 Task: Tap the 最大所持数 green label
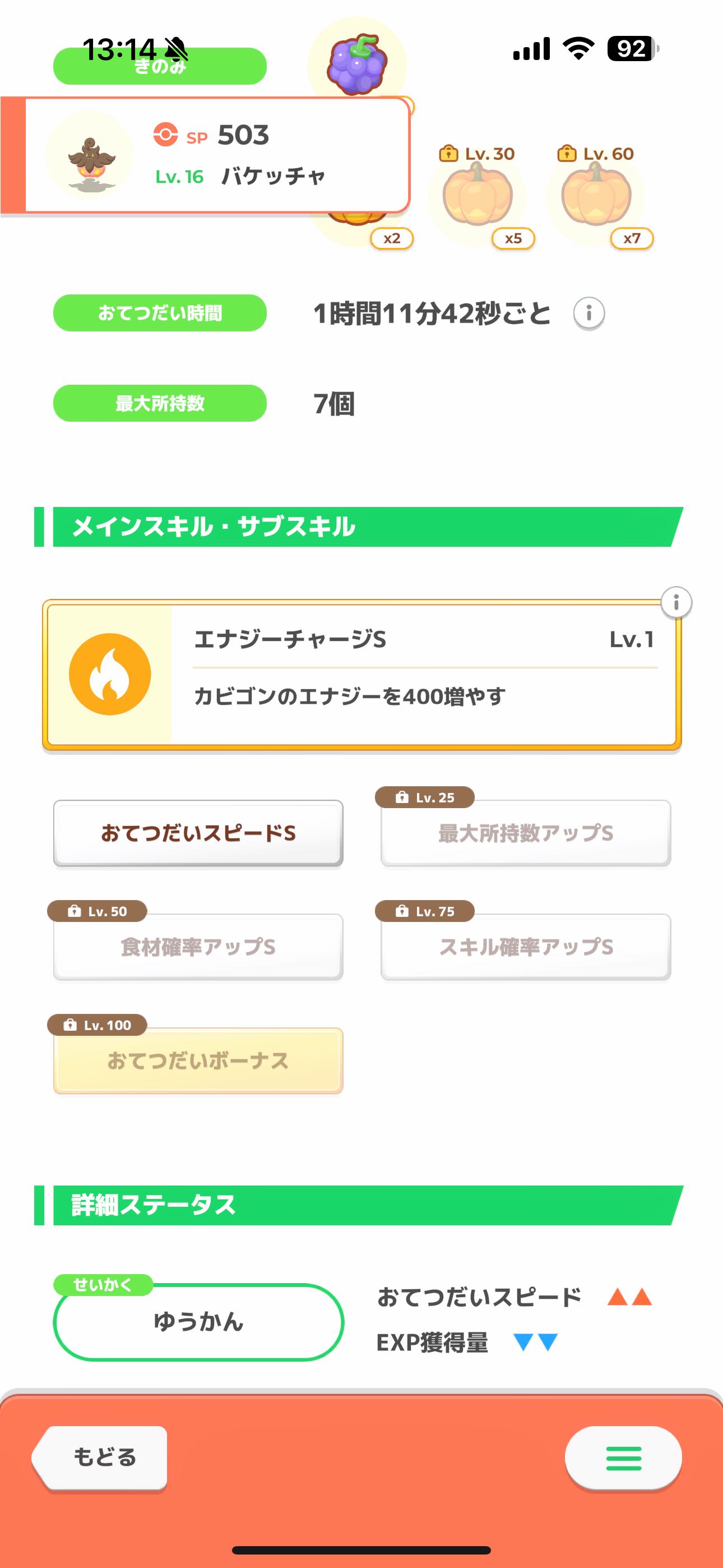[160, 403]
